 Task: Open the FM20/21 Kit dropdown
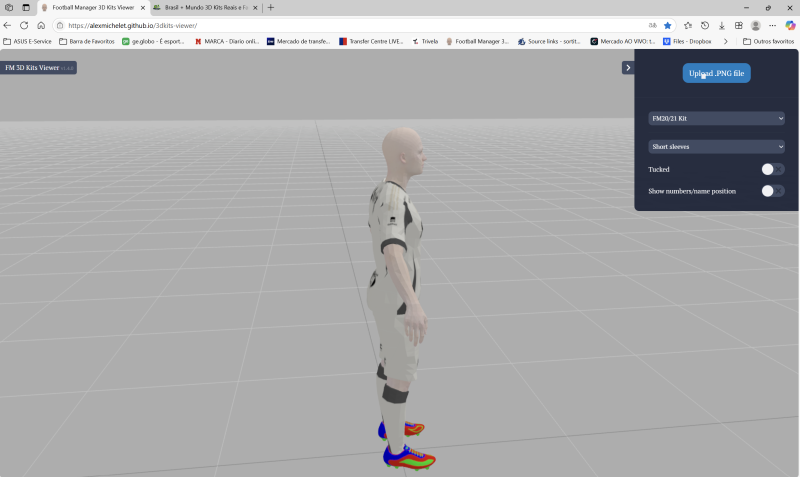716,118
